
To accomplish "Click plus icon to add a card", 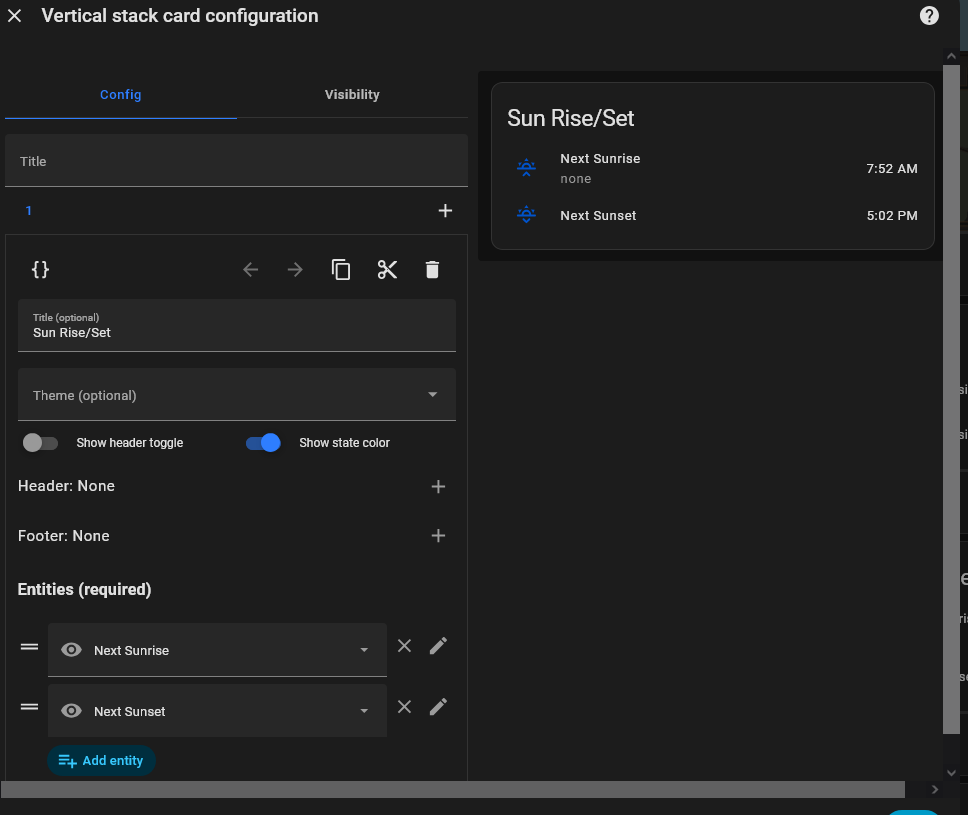I will (x=445, y=211).
